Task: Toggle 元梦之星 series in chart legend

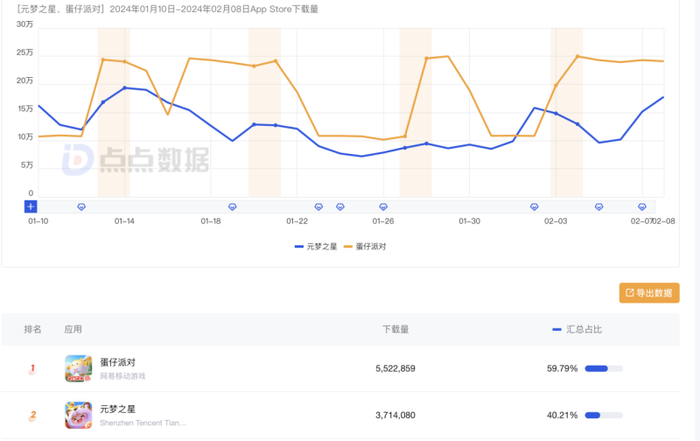Action: coord(316,246)
